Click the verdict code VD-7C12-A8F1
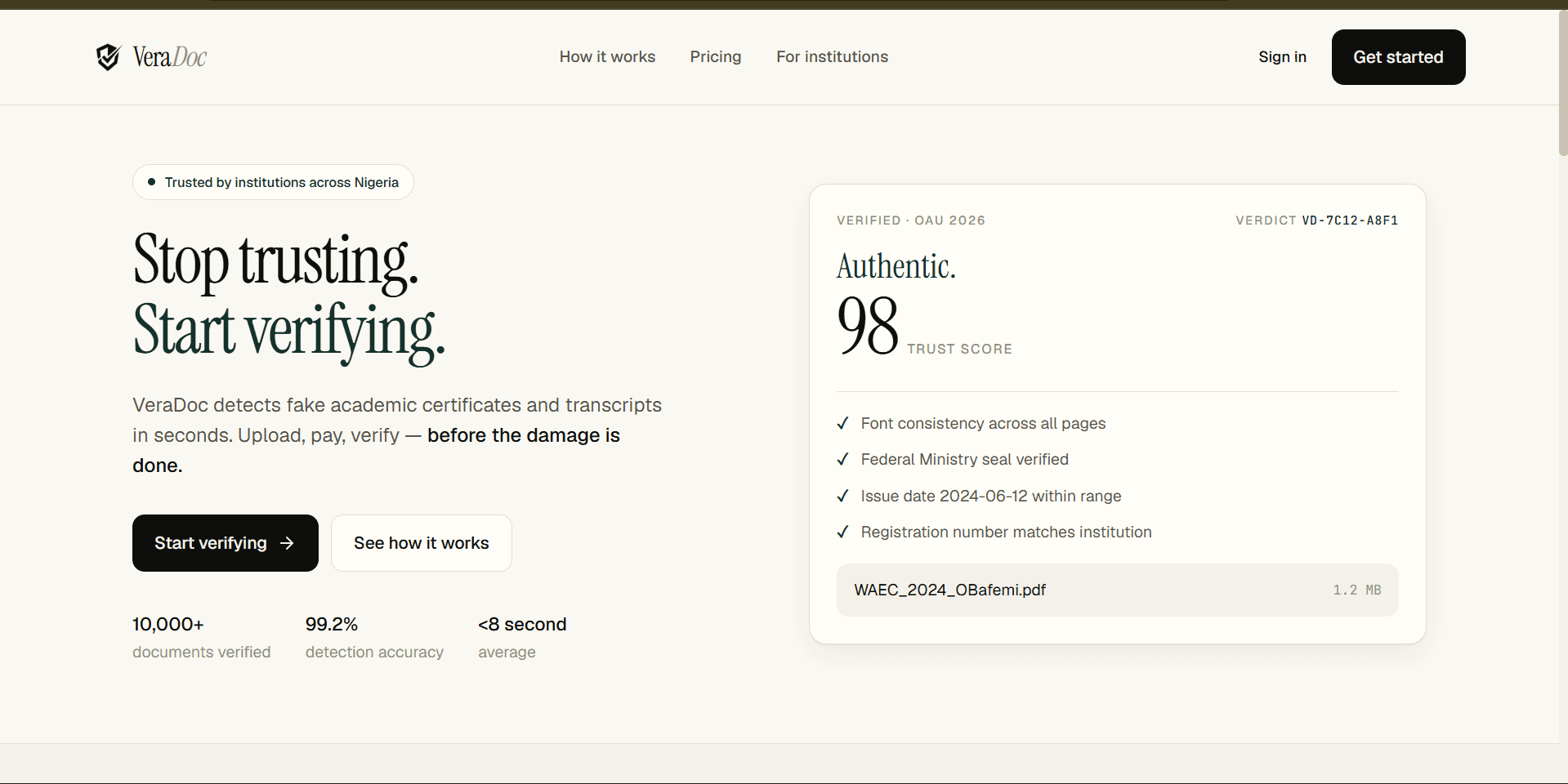This screenshot has width=1568, height=784. click(x=1350, y=220)
